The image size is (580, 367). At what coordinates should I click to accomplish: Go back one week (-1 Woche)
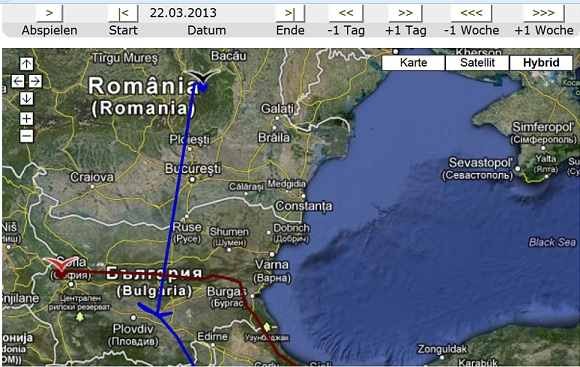[x=471, y=13]
